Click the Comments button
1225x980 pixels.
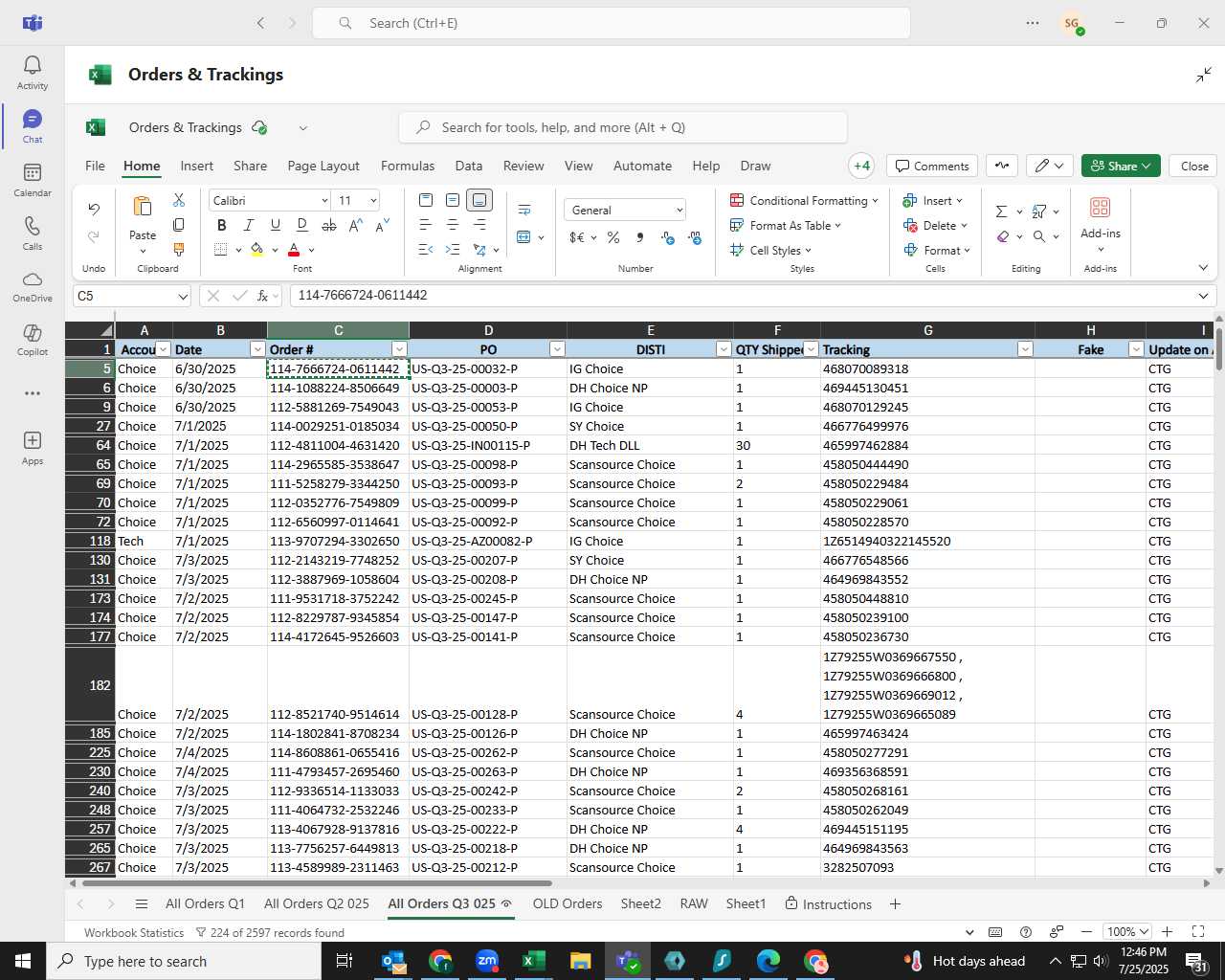[x=932, y=166]
